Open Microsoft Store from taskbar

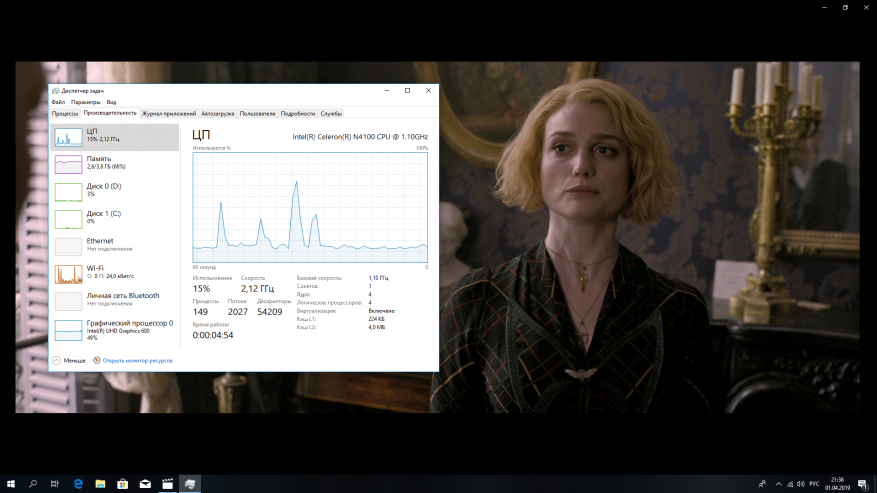(x=122, y=483)
